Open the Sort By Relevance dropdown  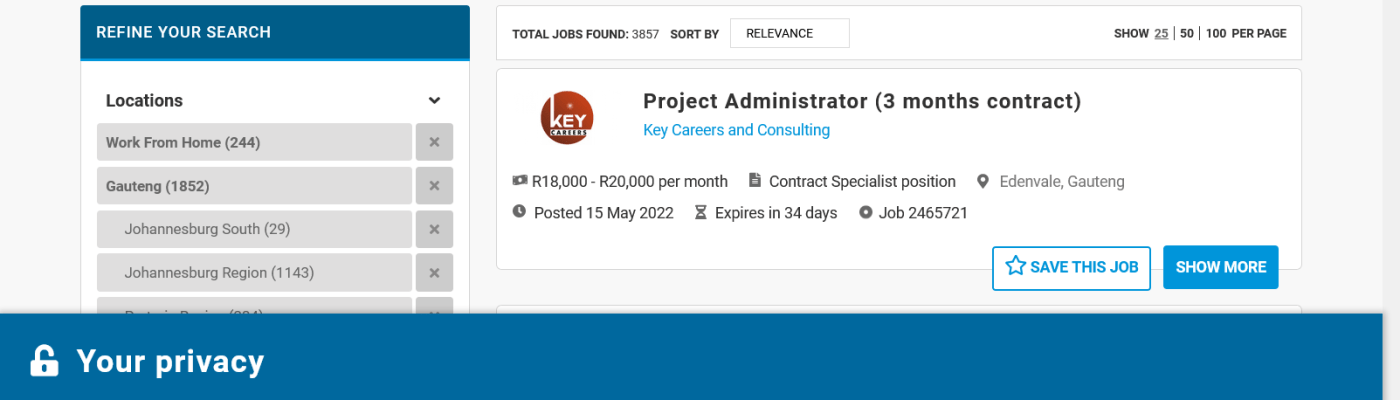click(789, 33)
